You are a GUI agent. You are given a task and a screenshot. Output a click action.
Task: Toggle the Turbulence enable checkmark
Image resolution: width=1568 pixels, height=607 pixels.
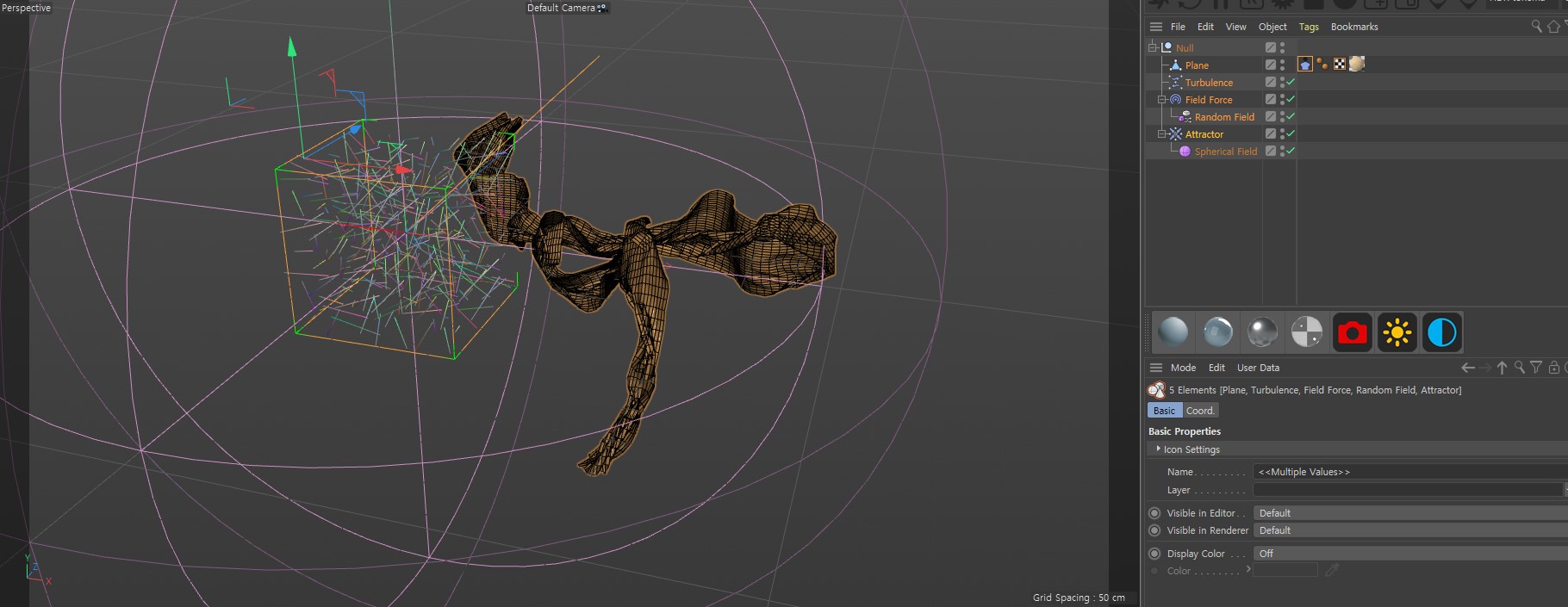click(1291, 82)
